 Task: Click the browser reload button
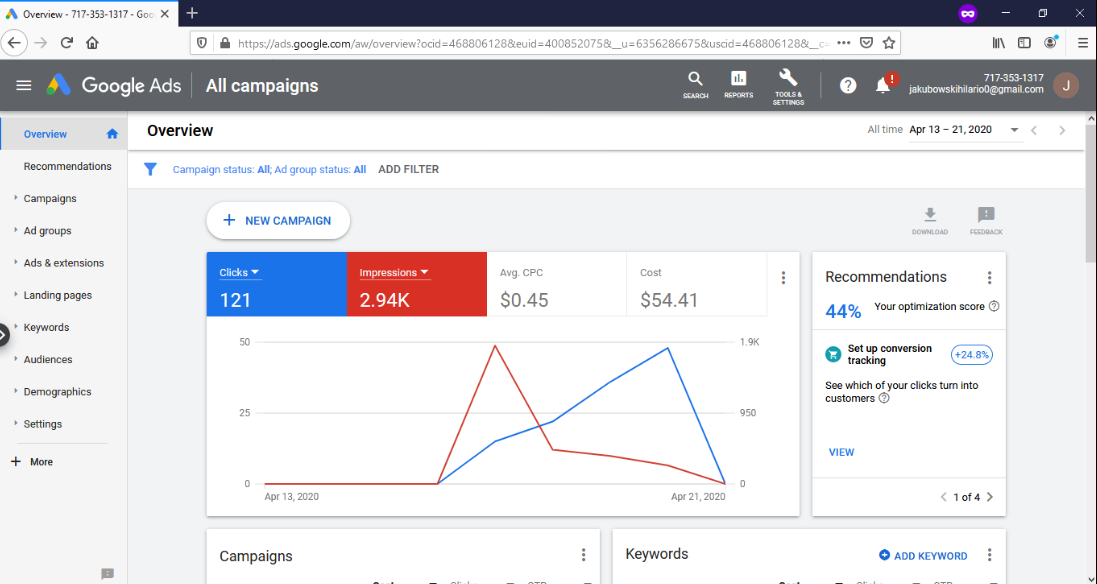click(66, 43)
